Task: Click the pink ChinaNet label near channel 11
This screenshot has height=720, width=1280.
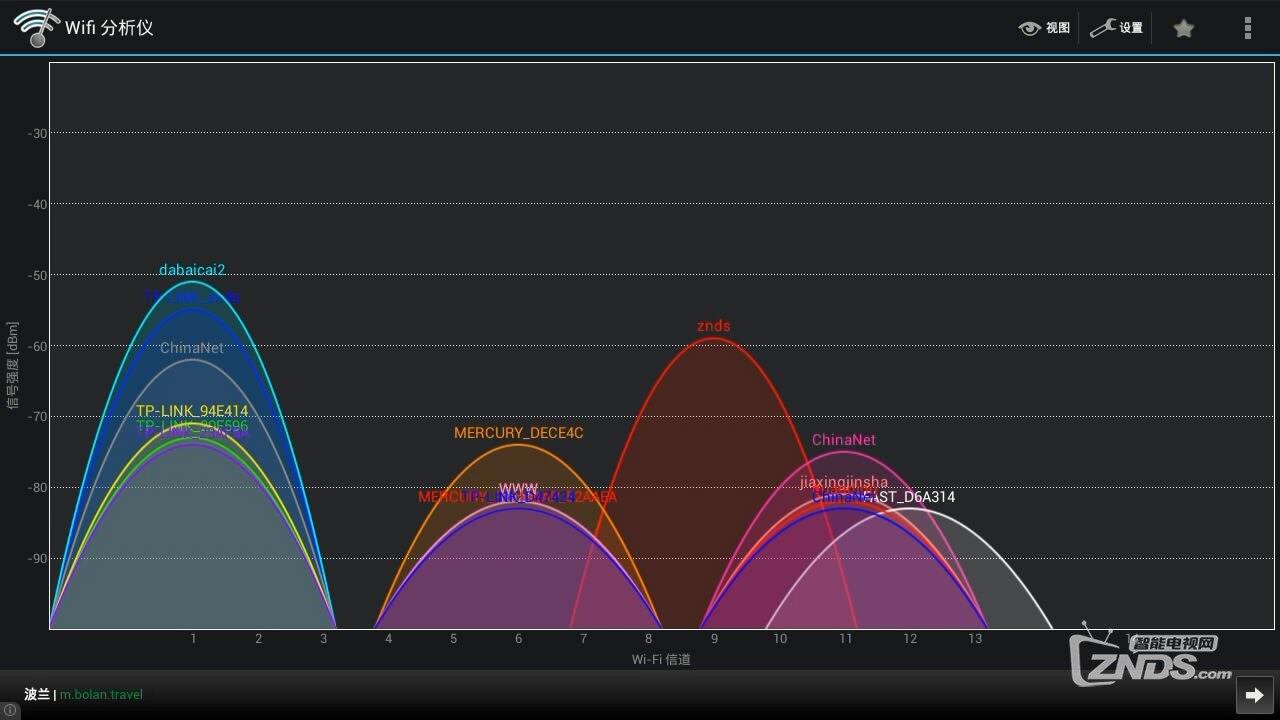Action: [x=843, y=440]
